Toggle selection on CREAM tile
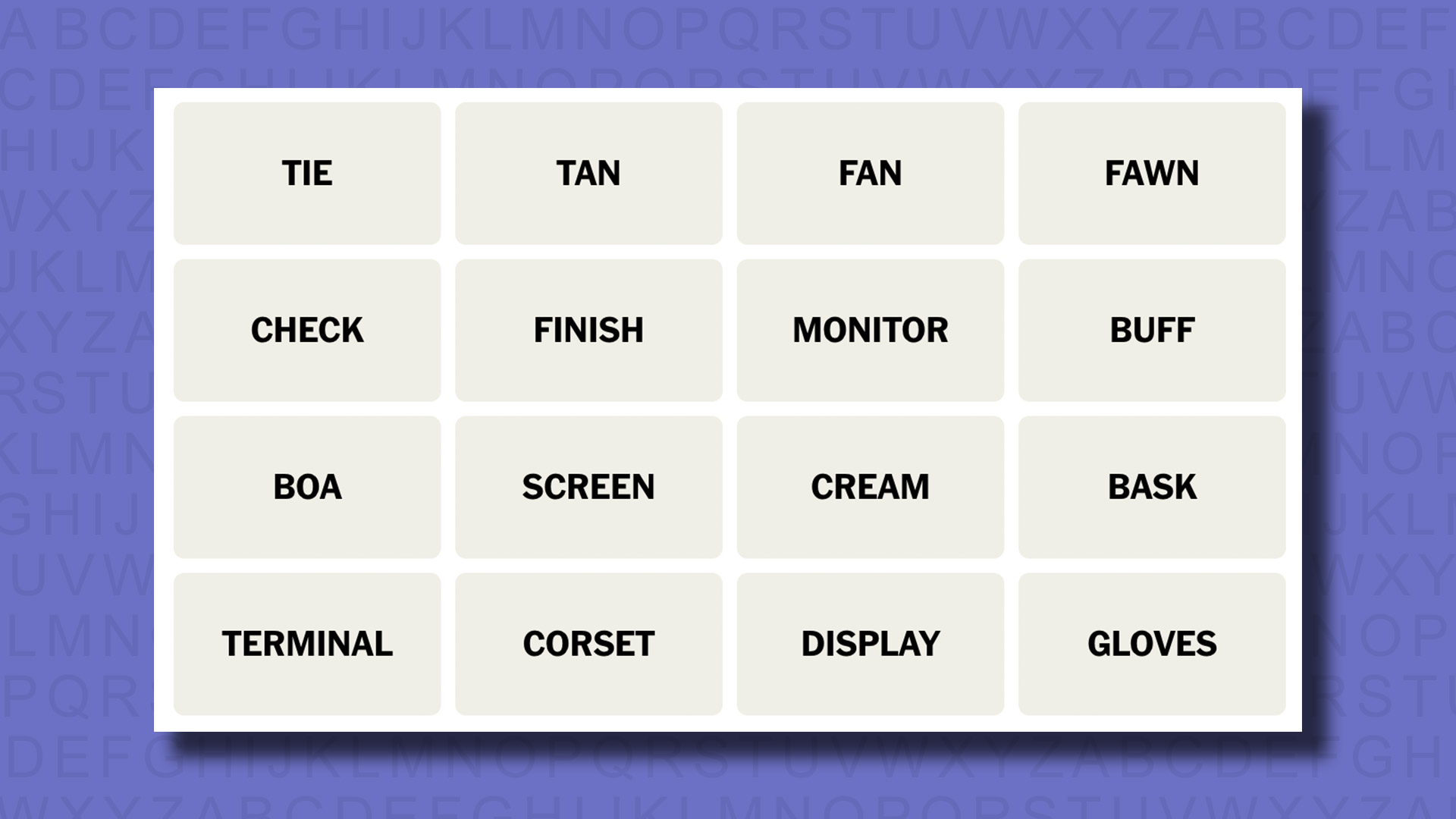This screenshot has width=1456, height=819. click(x=870, y=486)
